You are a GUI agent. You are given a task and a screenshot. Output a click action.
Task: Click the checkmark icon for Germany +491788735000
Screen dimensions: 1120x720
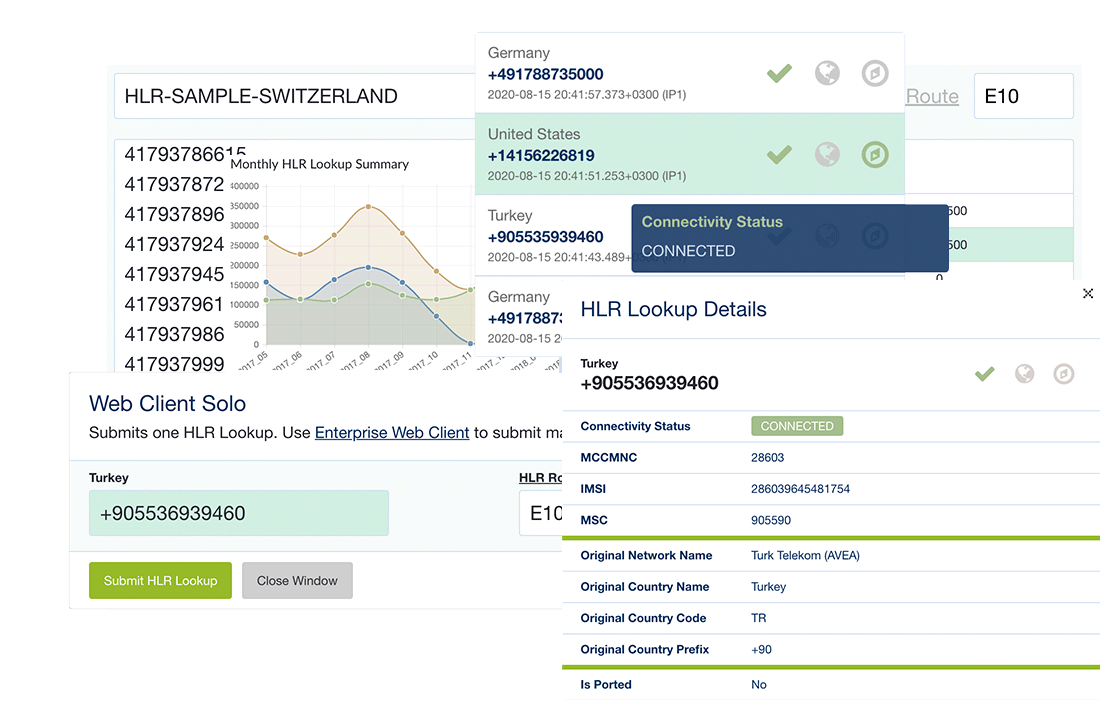coord(779,73)
